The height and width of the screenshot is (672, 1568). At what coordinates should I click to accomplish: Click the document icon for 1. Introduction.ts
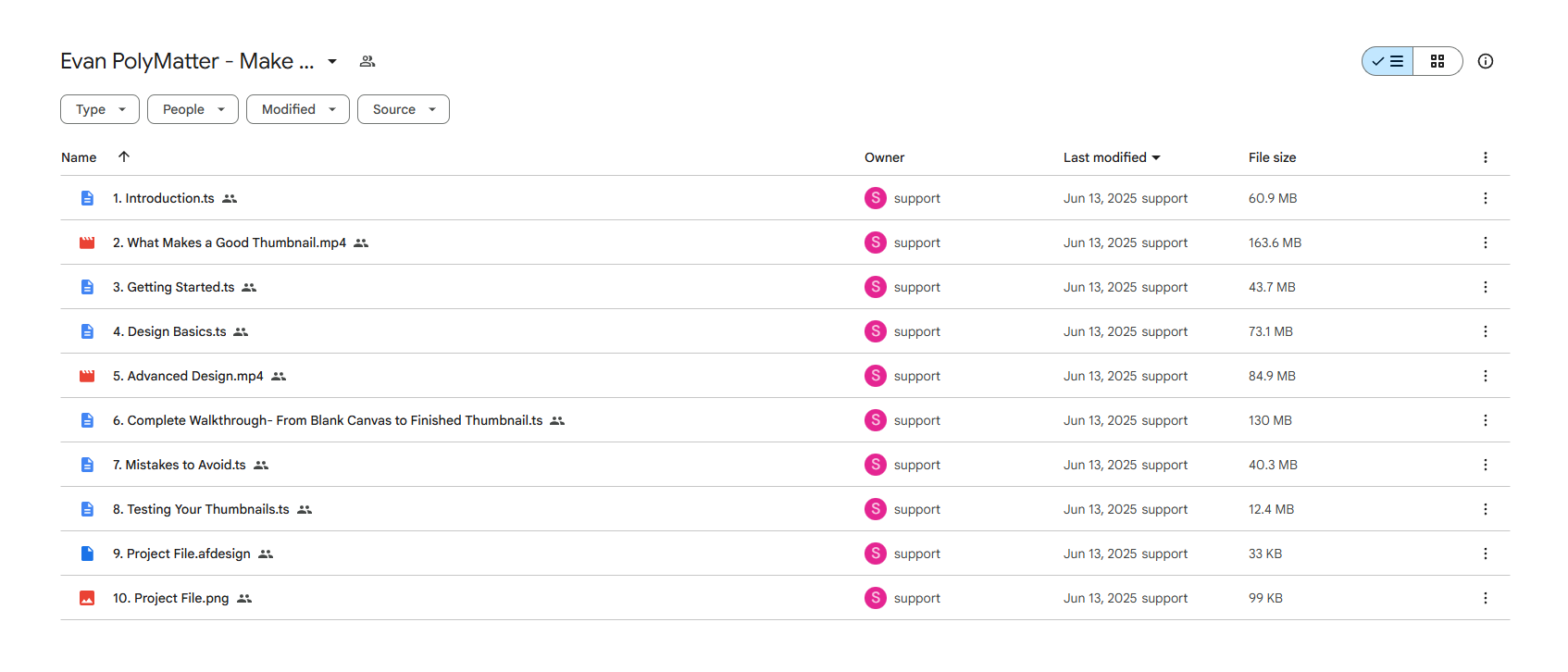coord(87,198)
